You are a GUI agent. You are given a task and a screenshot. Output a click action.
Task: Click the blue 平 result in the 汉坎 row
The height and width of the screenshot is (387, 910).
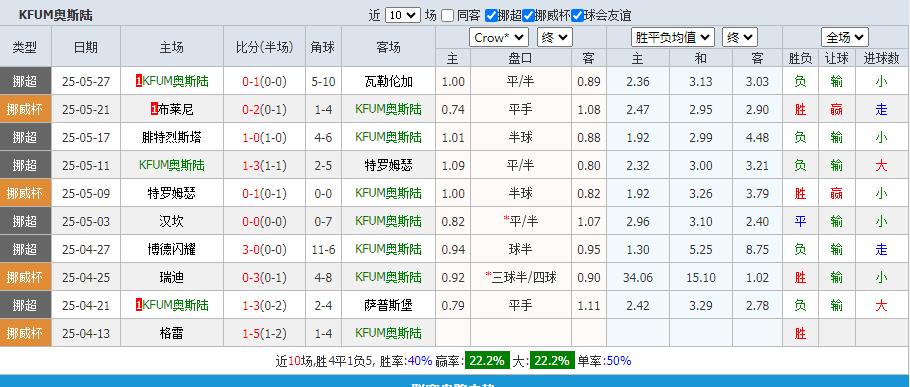(800, 221)
